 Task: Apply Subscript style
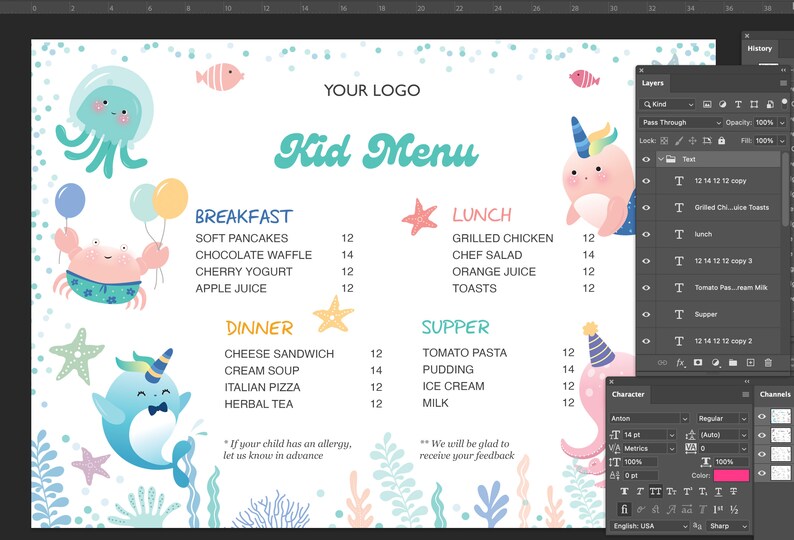pos(703,491)
